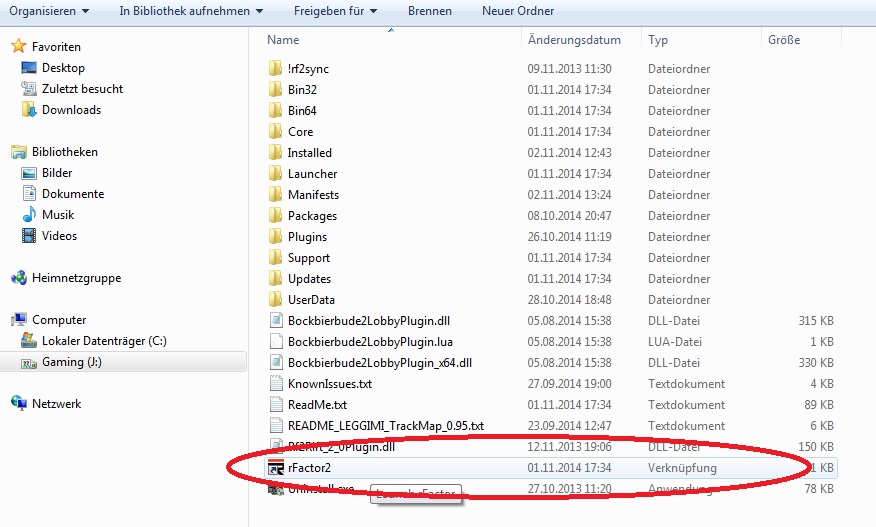Select the Musik library icon

point(29,215)
